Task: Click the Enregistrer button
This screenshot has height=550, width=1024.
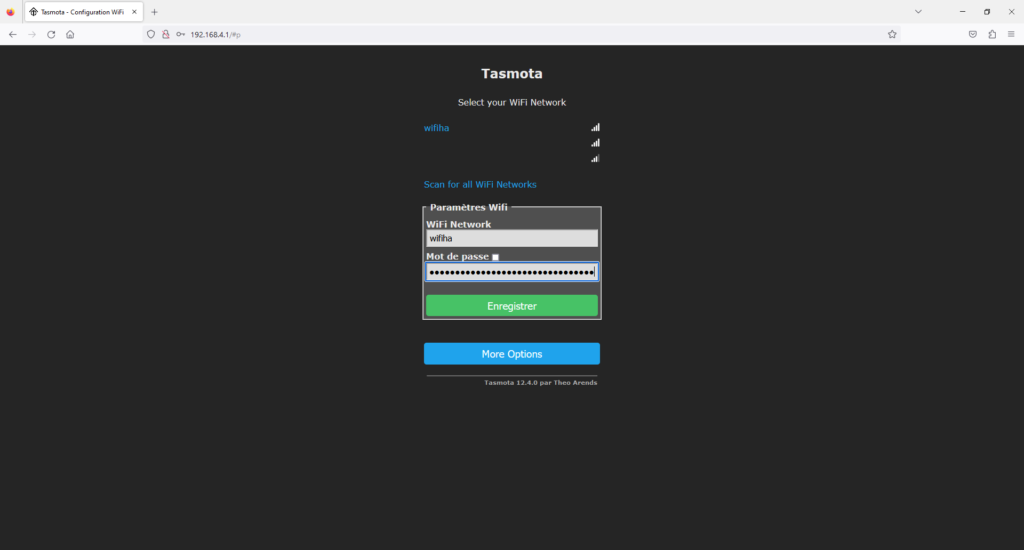Action: 512,306
